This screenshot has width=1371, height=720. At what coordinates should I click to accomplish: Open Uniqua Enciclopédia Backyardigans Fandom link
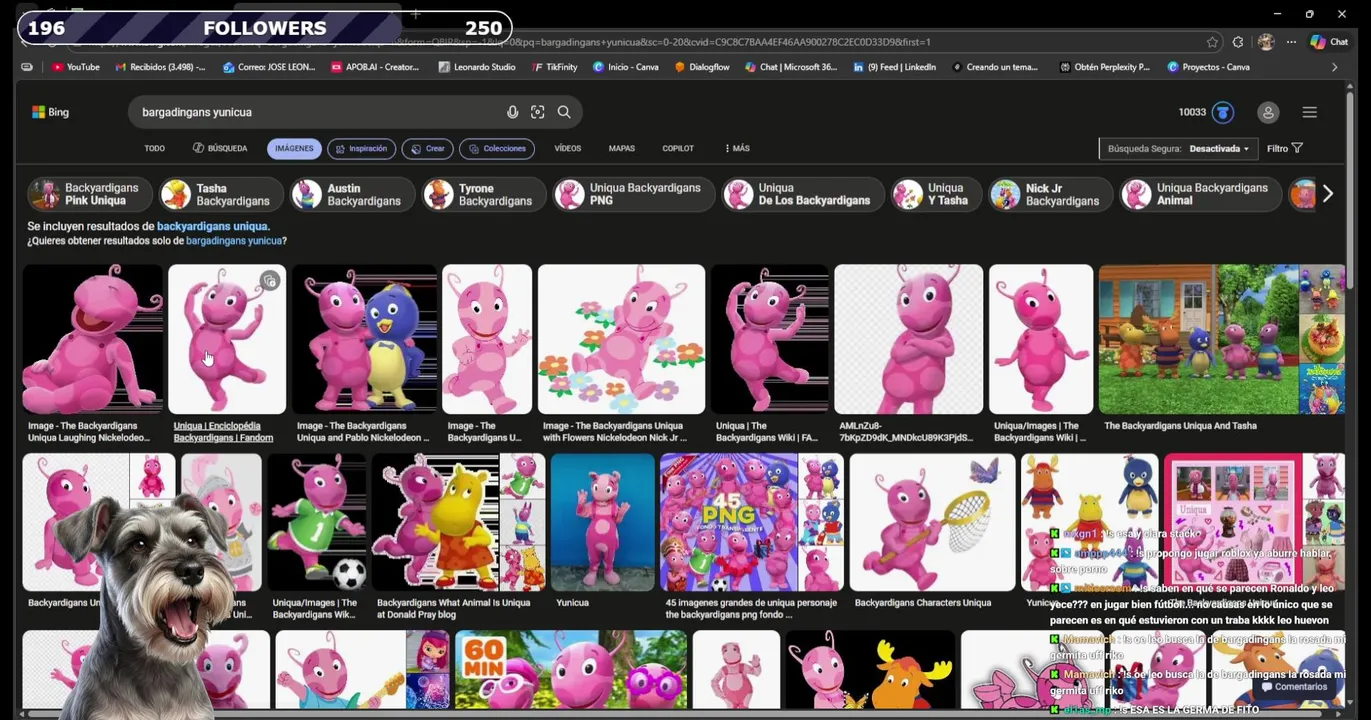tap(223, 432)
